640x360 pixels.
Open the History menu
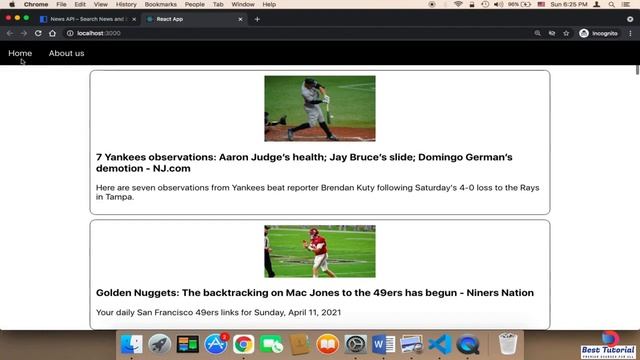tap(126, 4)
